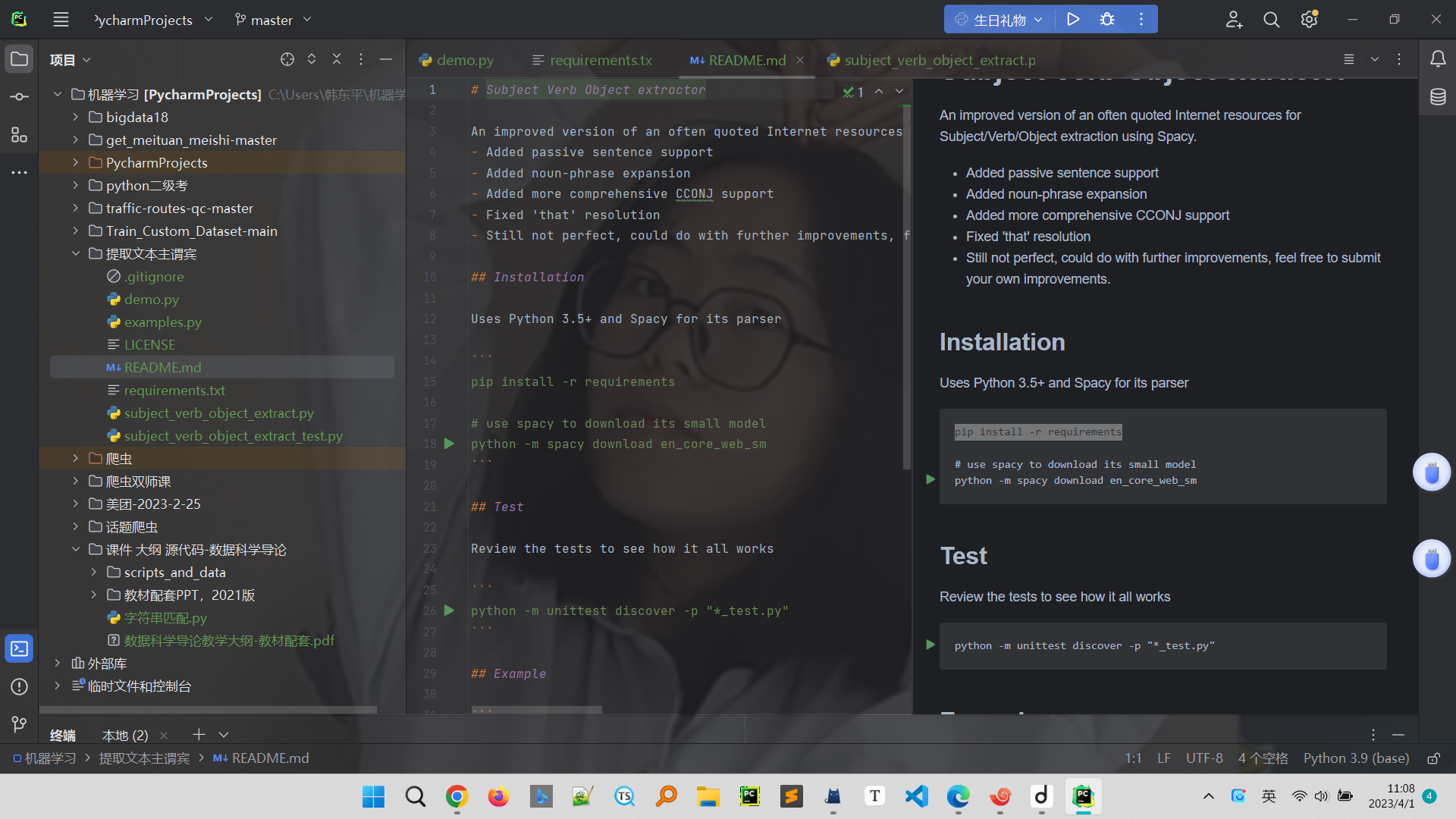Click the Debug bug icon
The height and width of the screenshot is (819, 1456).
click(1106, 20)
